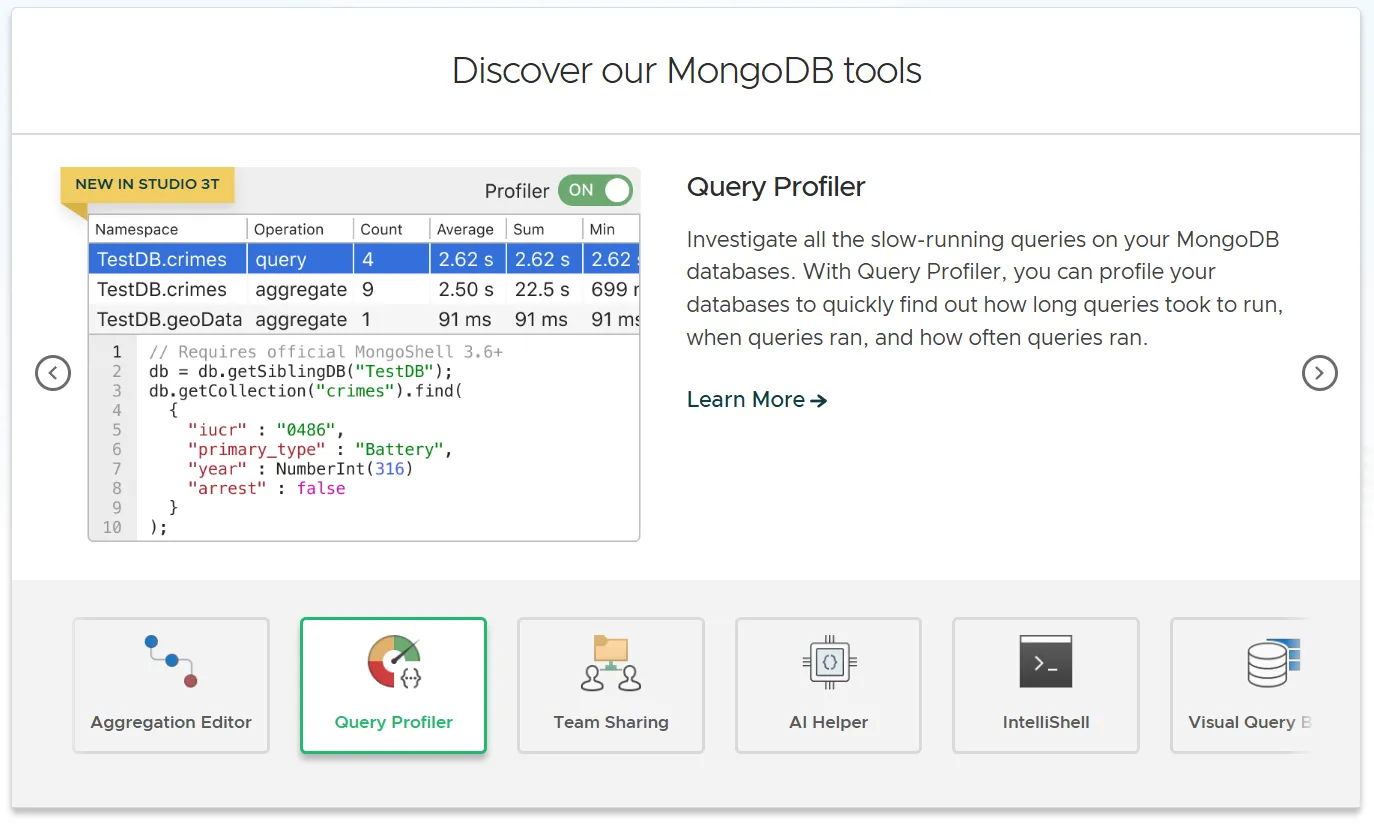
Task: Click the Aggregation Editor pipeline icon
Action: point(171,661)
